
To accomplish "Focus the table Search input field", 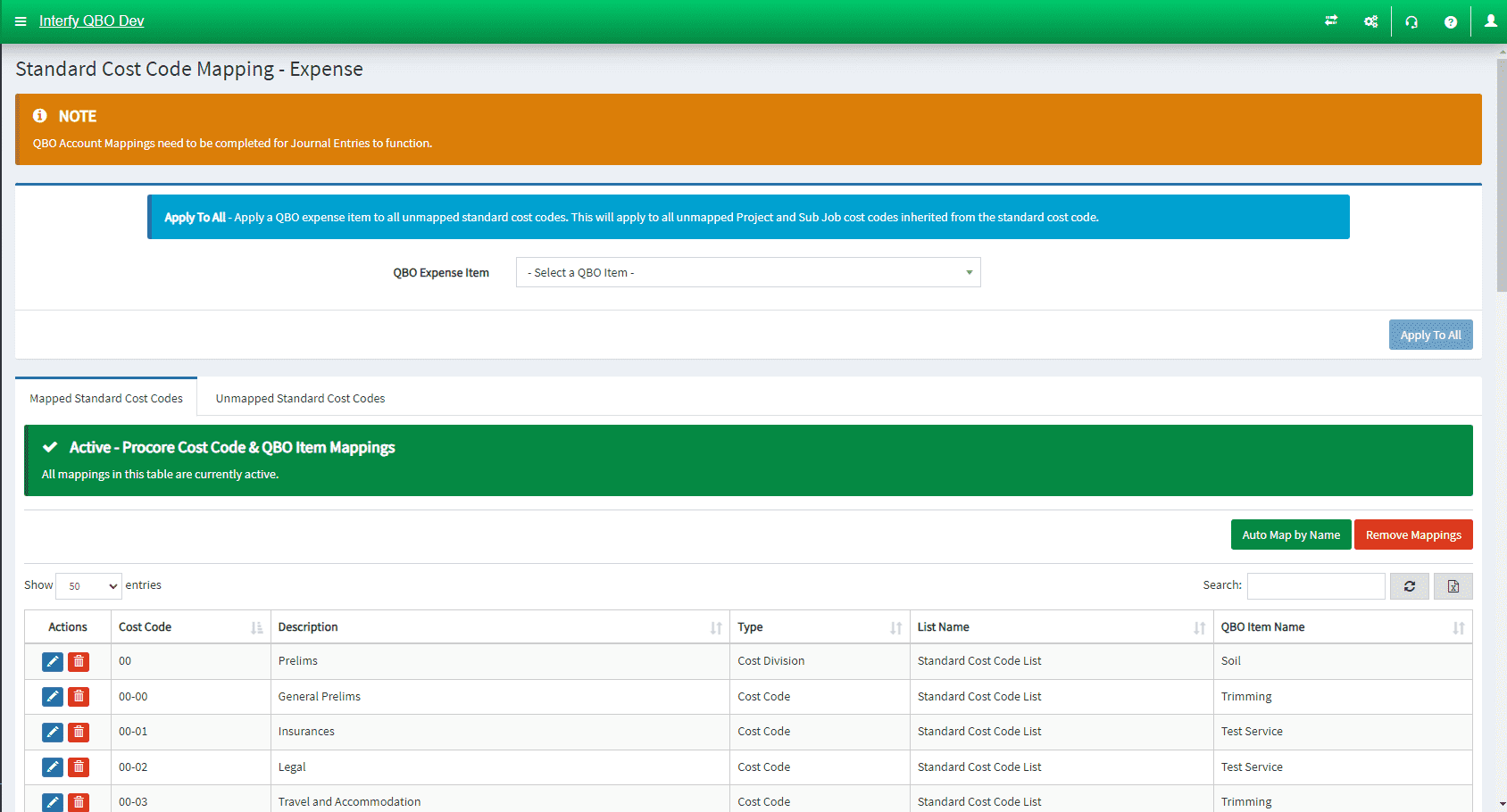I will (x=1315, y=586).
